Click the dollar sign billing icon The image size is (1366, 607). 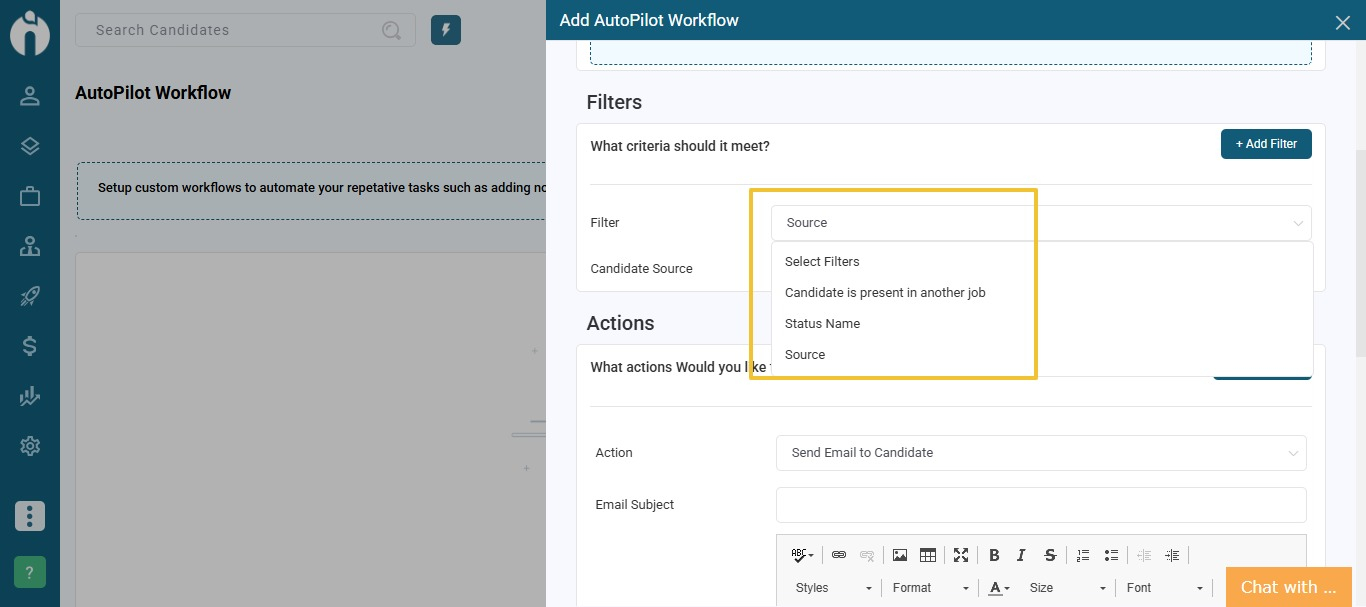point(30,346)
